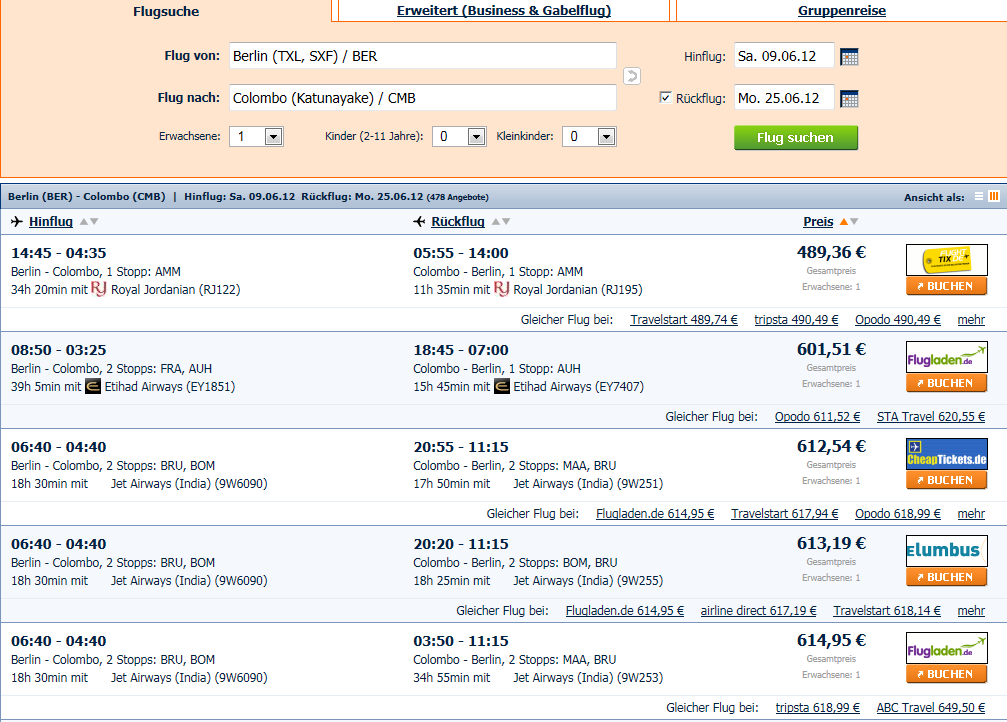Open Opodo 618,99 € link
This screenshot has height=722, width=1007.
pos(898,513)
